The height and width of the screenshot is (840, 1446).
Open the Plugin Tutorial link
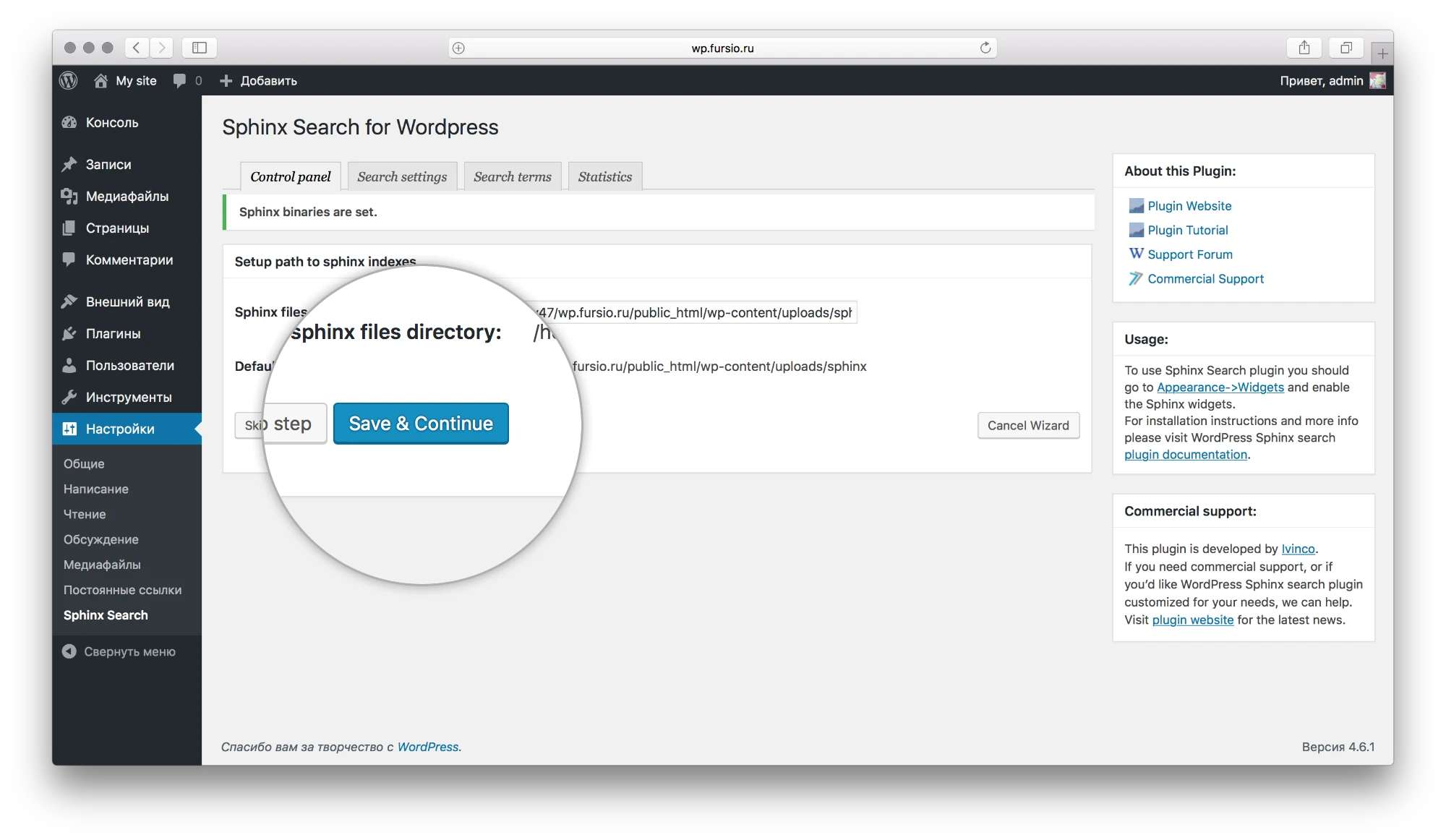pos(1187,230)
